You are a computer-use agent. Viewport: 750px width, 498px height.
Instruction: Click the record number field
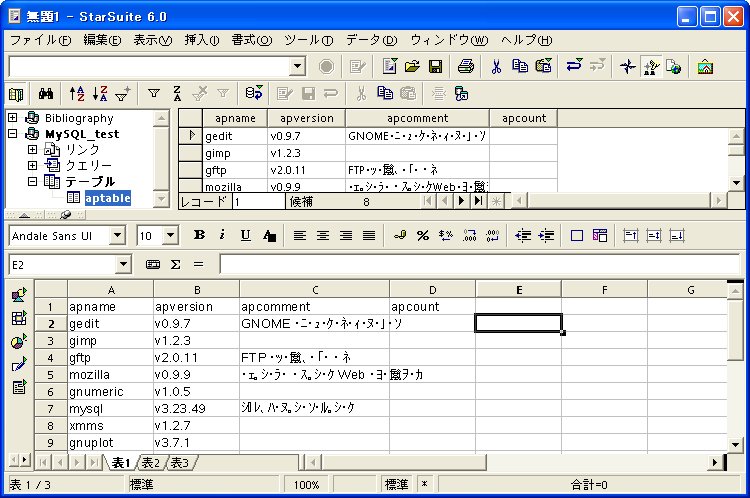tap(258, 201)
